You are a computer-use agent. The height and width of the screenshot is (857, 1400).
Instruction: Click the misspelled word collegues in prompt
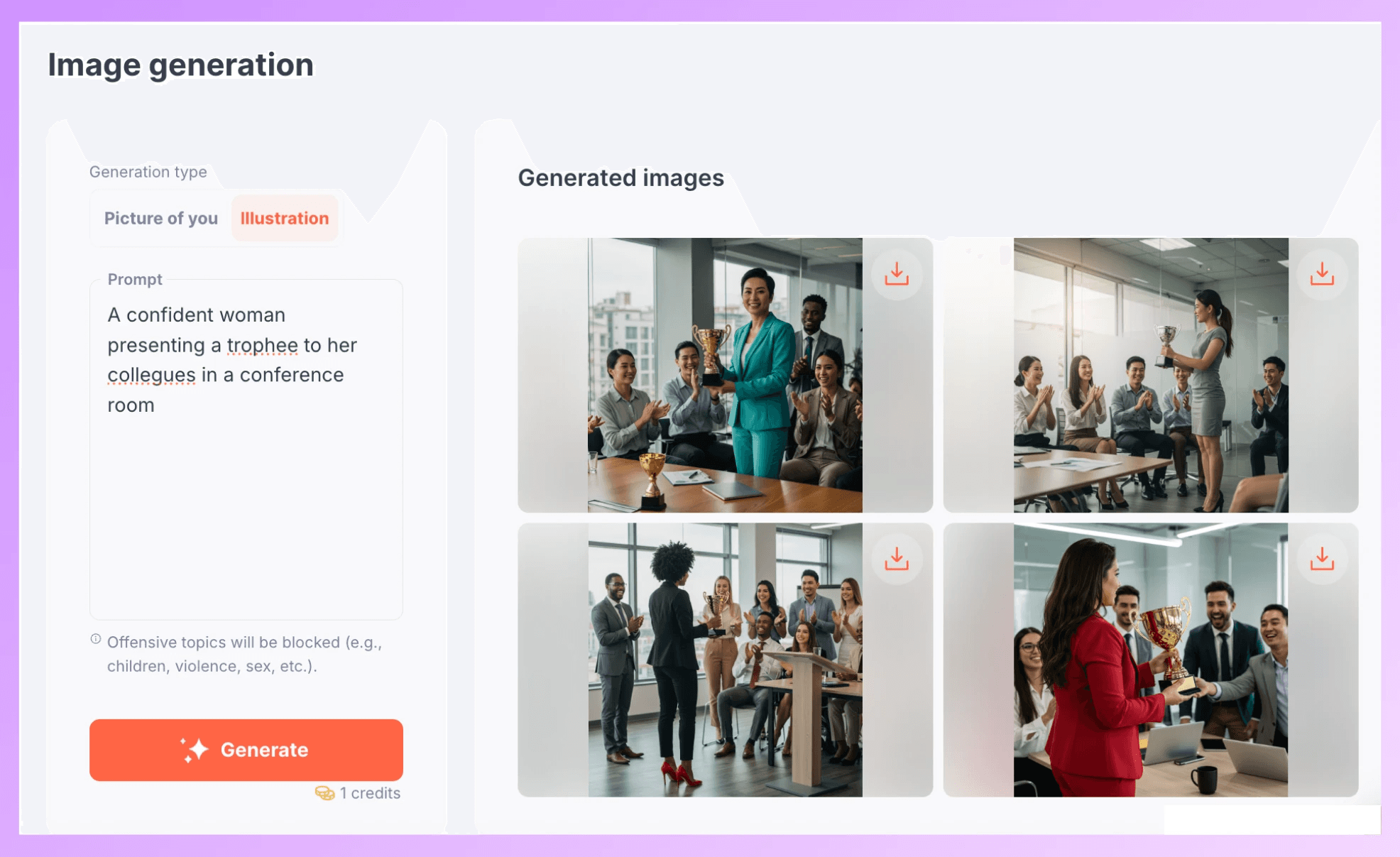151,375
